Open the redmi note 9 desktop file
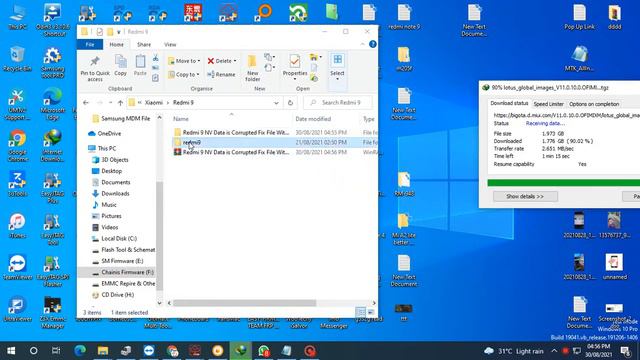The image size is (640, 360). pos(404,17)
